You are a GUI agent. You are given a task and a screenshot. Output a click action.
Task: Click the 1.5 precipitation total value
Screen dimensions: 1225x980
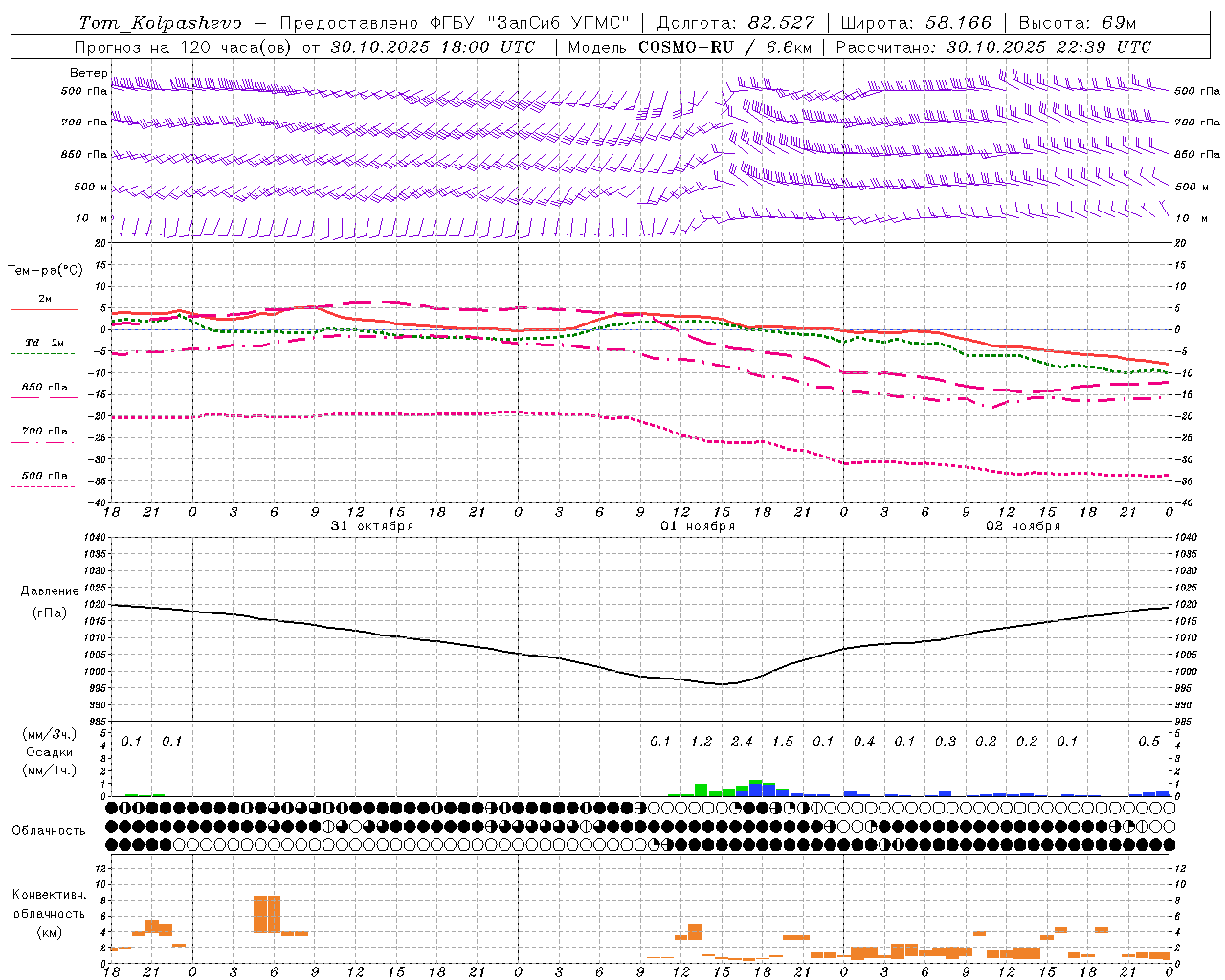coord(783,741)
